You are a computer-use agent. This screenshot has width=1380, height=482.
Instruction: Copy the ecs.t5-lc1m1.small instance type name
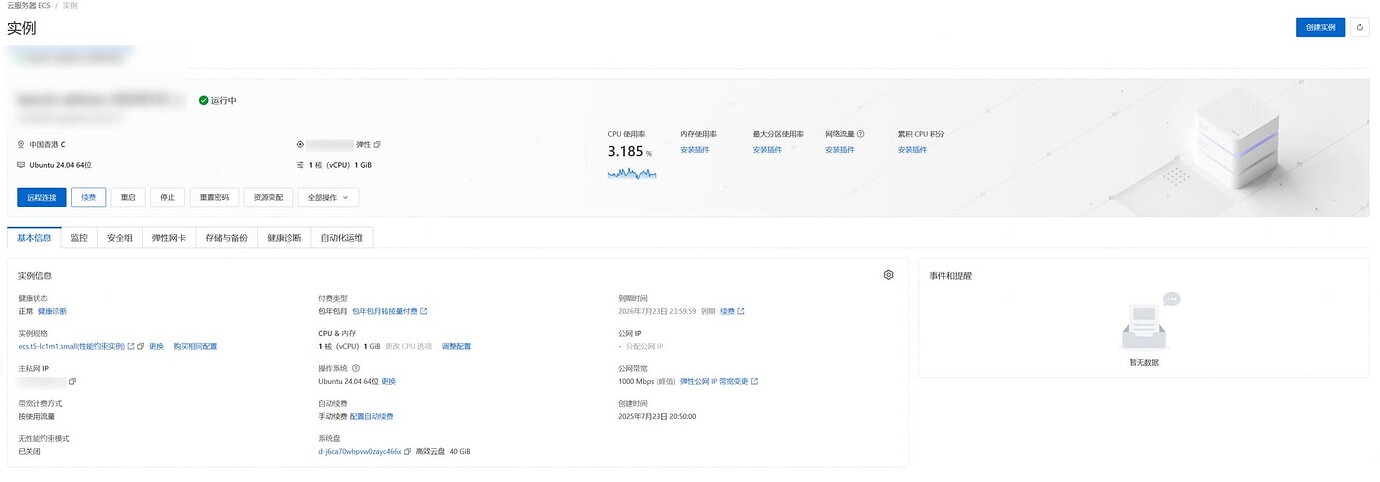tap(140, 346)
